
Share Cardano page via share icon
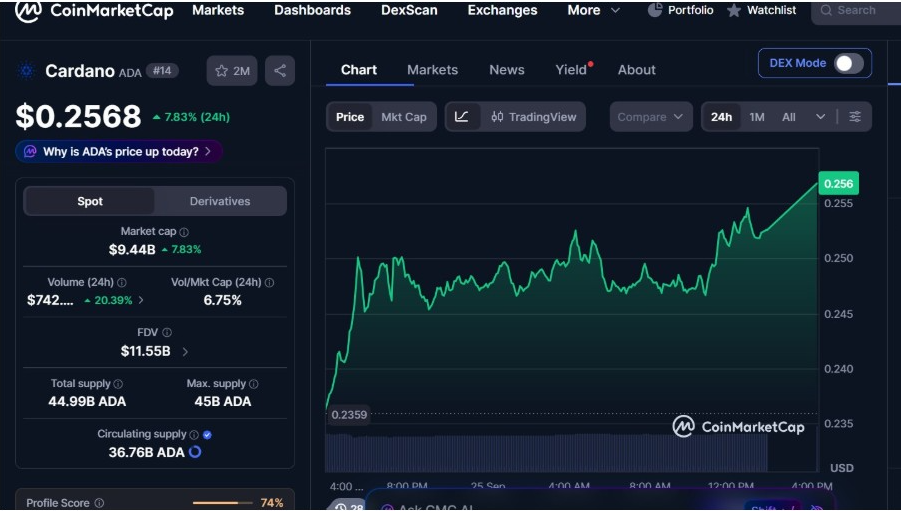[280, 71]
